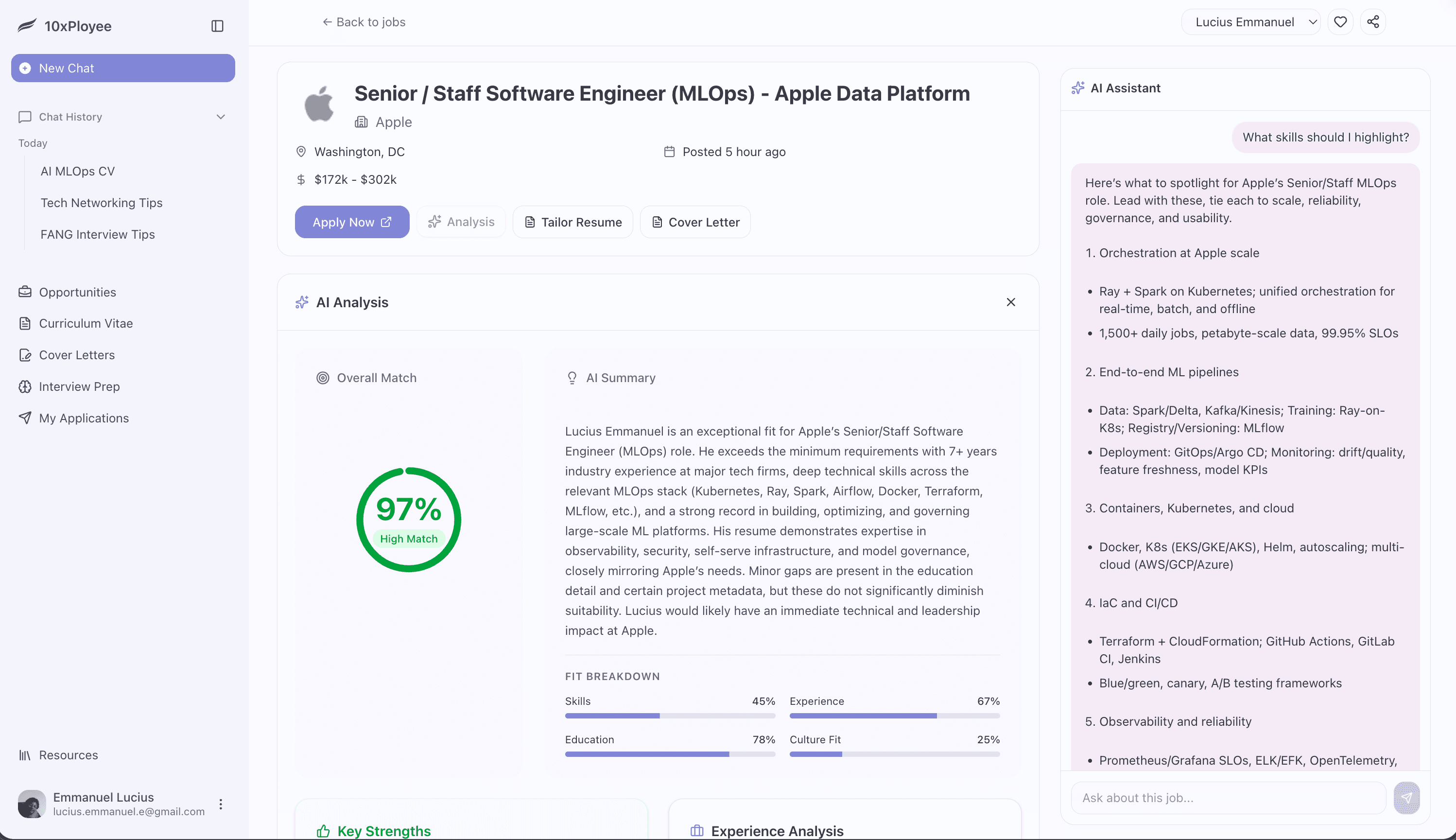Open FANG Interview Tips chat
The height and width of the screenshot is (840, 1456).
[98, 234]
